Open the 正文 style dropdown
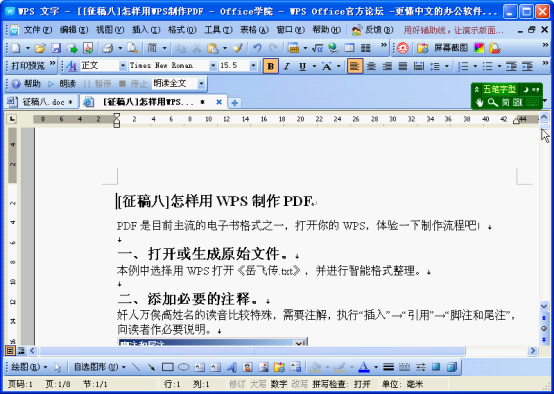The height and width of the screenshot is (394, 554). (123, 66)
